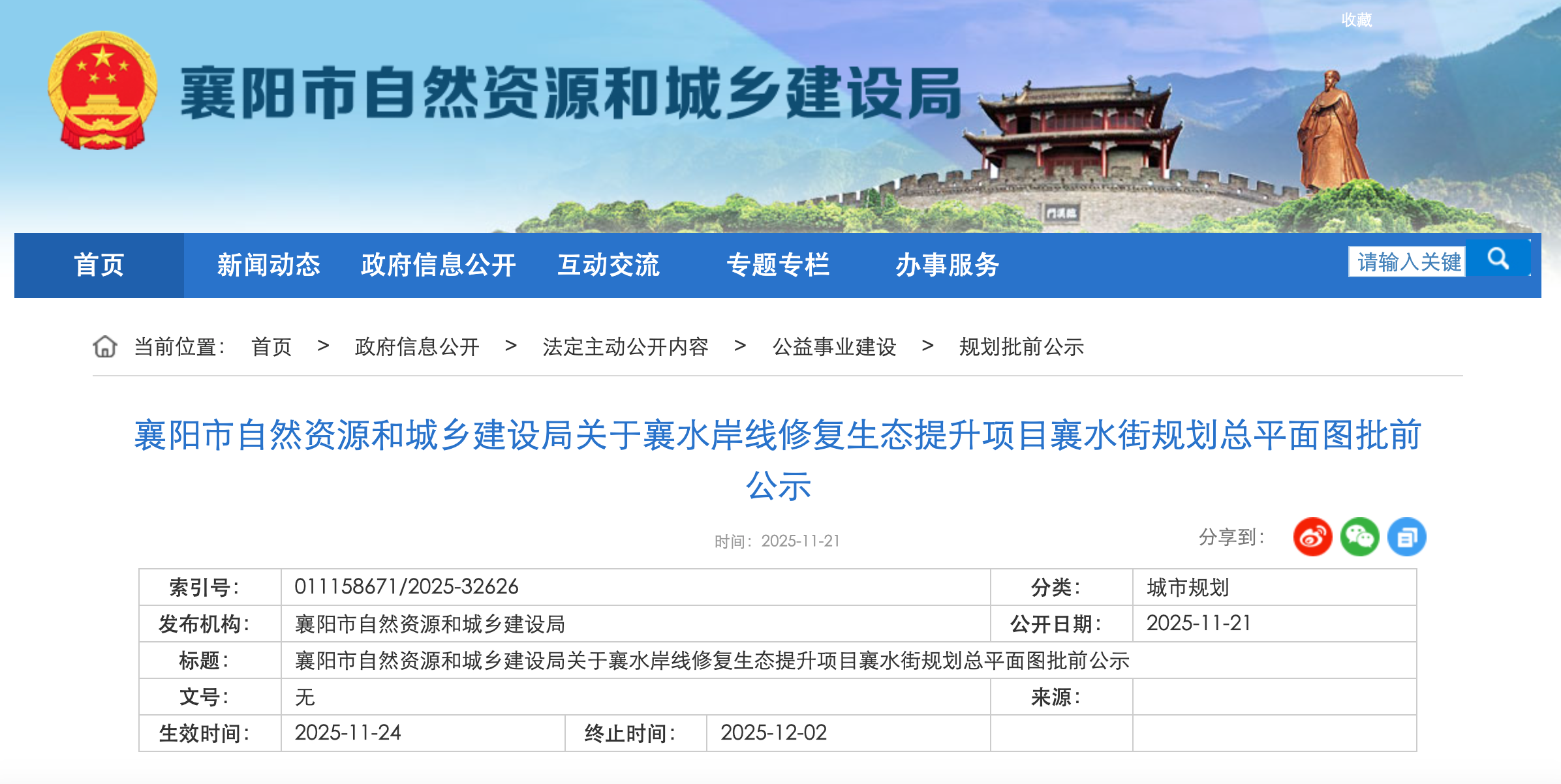The height and width of the screenshot is (784, 1561).
Task: Click the 规划批前公示 breadcrumb link
Action: (x=1021, y=346)
